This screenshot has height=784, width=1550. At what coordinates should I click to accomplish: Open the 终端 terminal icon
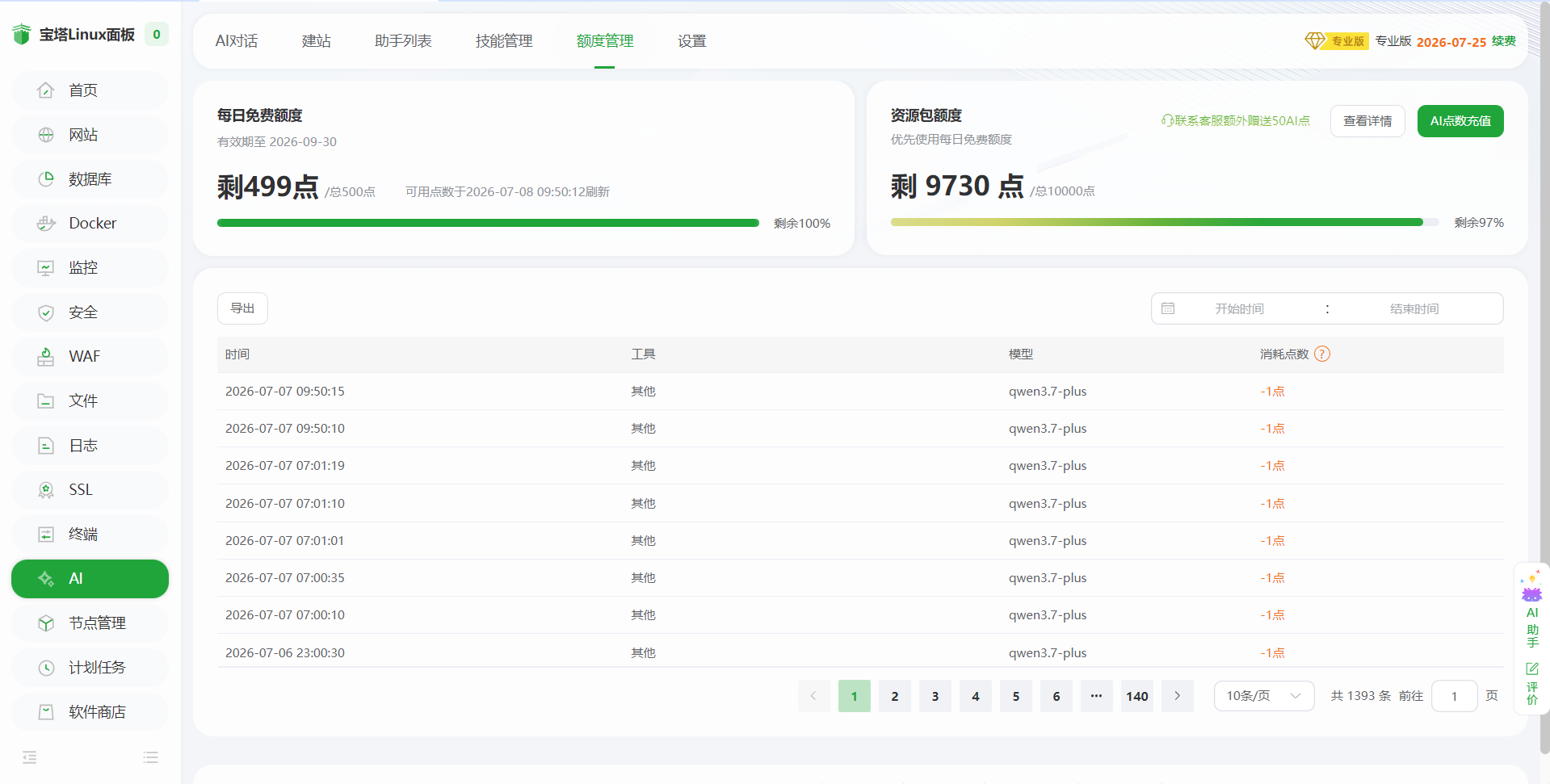tap(46, 535)
